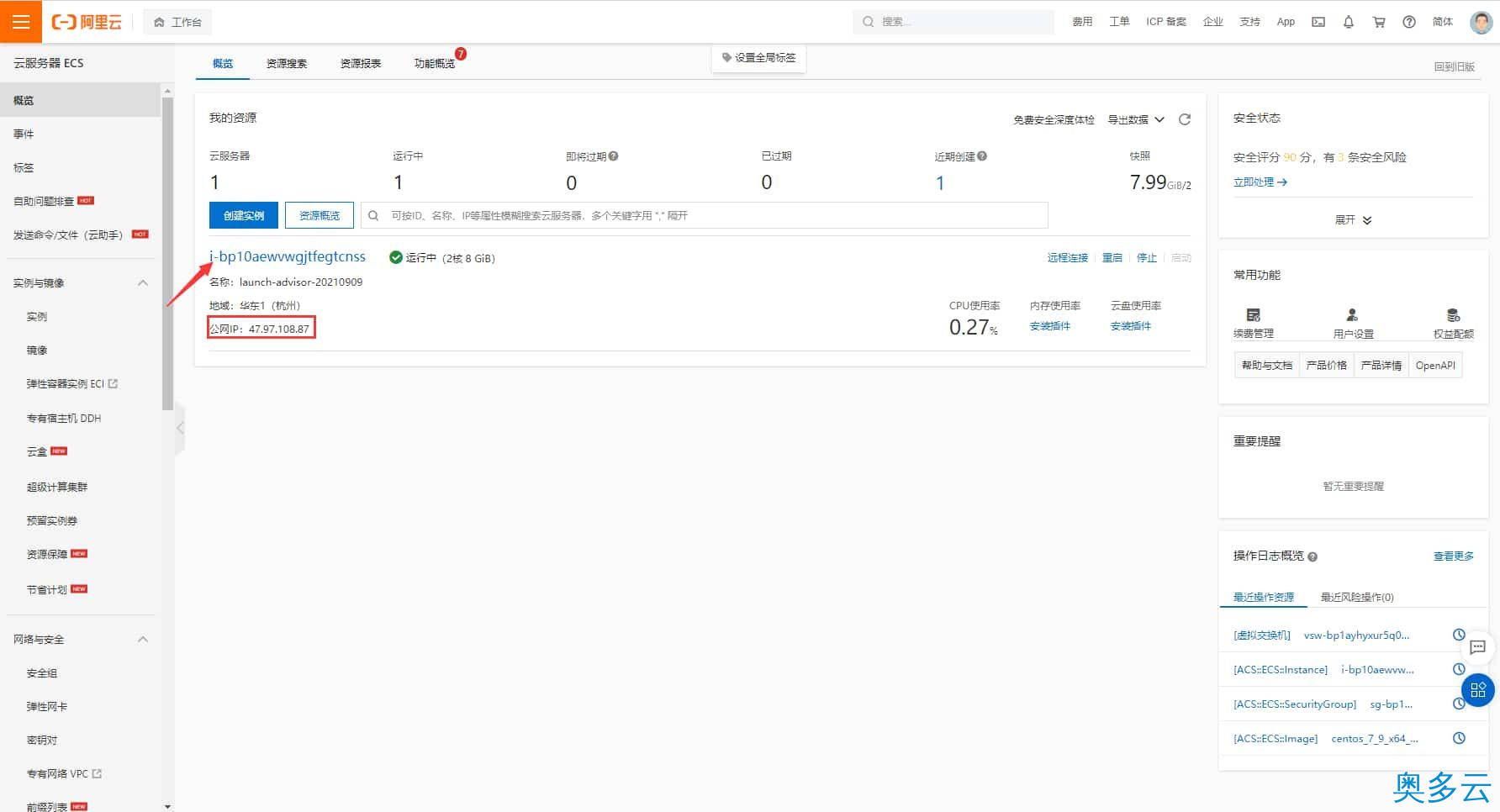Click help icon beside 操作日志概览

(1312, 557)
